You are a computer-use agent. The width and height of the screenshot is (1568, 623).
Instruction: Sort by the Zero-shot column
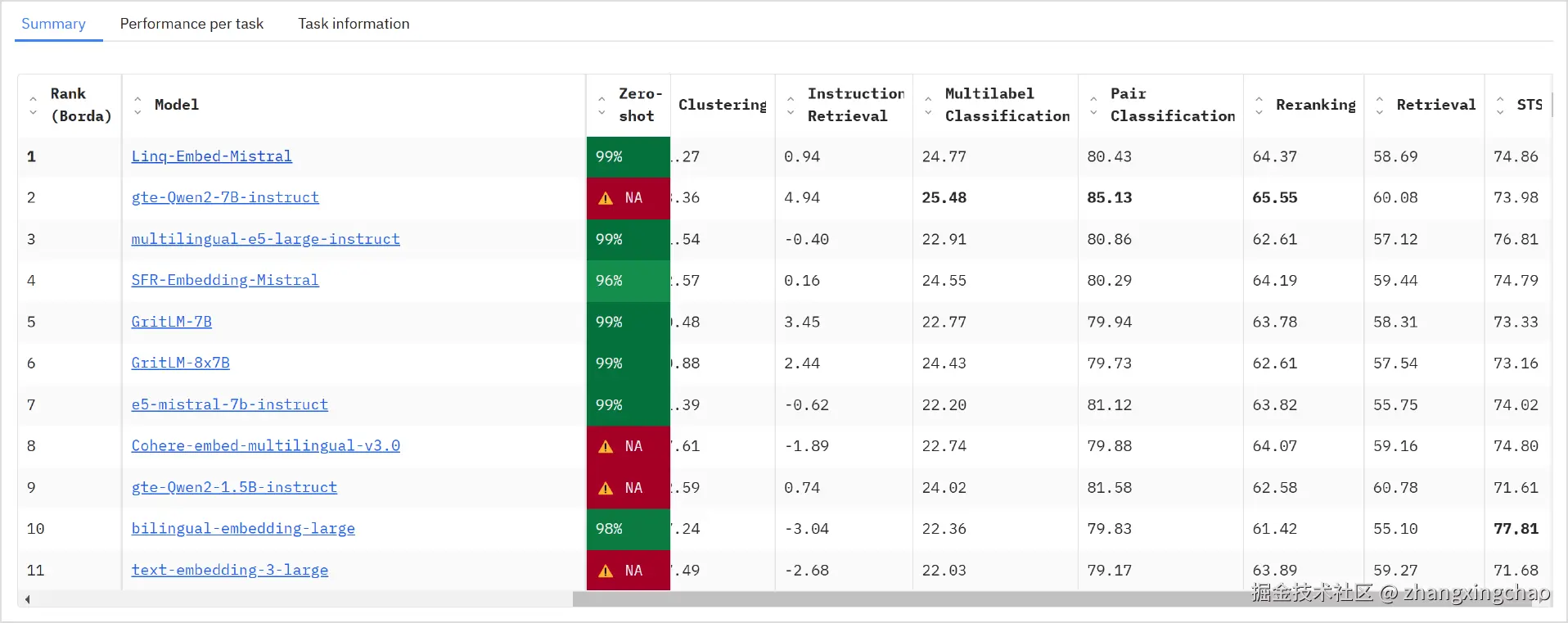tap(602, 105)
